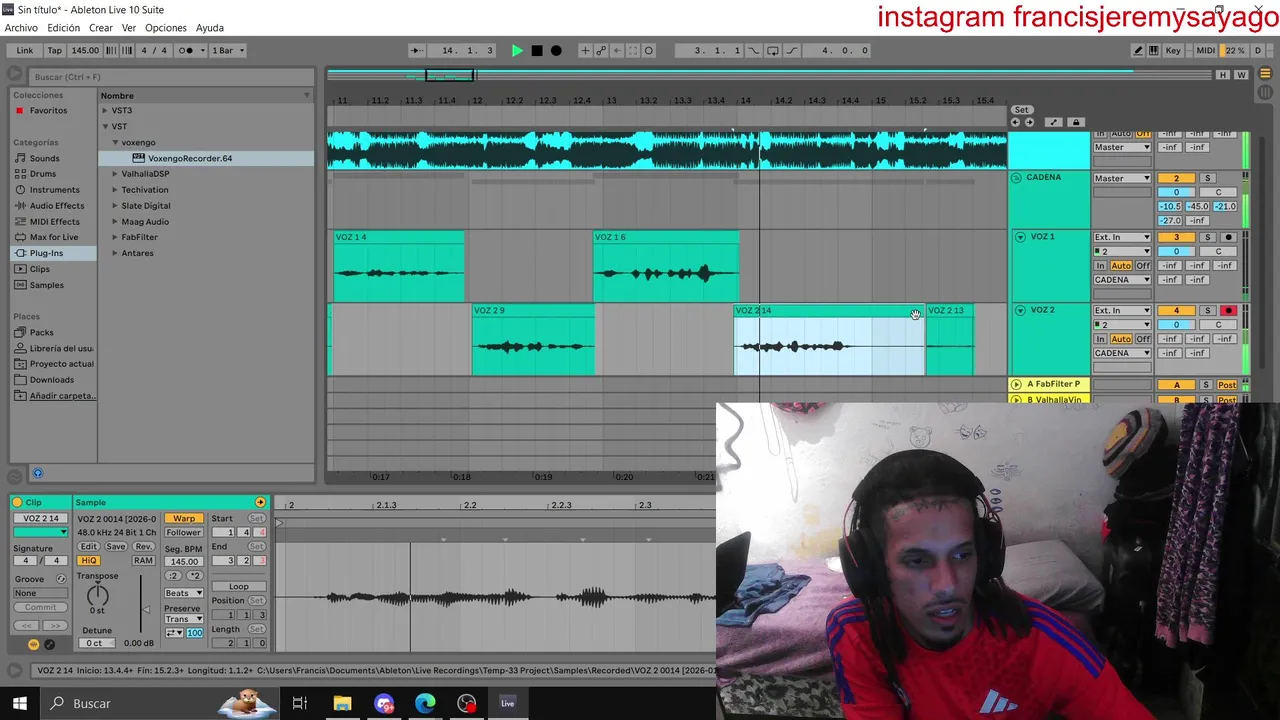Arm VOZ 1 track for recording

click(x=1229, y=237)
